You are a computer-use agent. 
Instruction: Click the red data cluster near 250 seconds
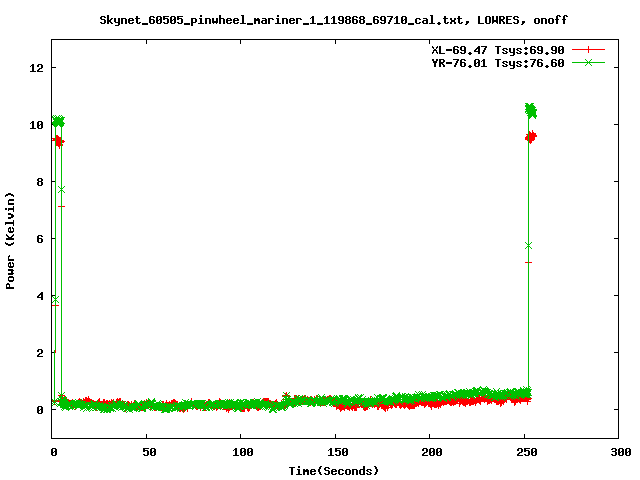(x=531, y=137)
